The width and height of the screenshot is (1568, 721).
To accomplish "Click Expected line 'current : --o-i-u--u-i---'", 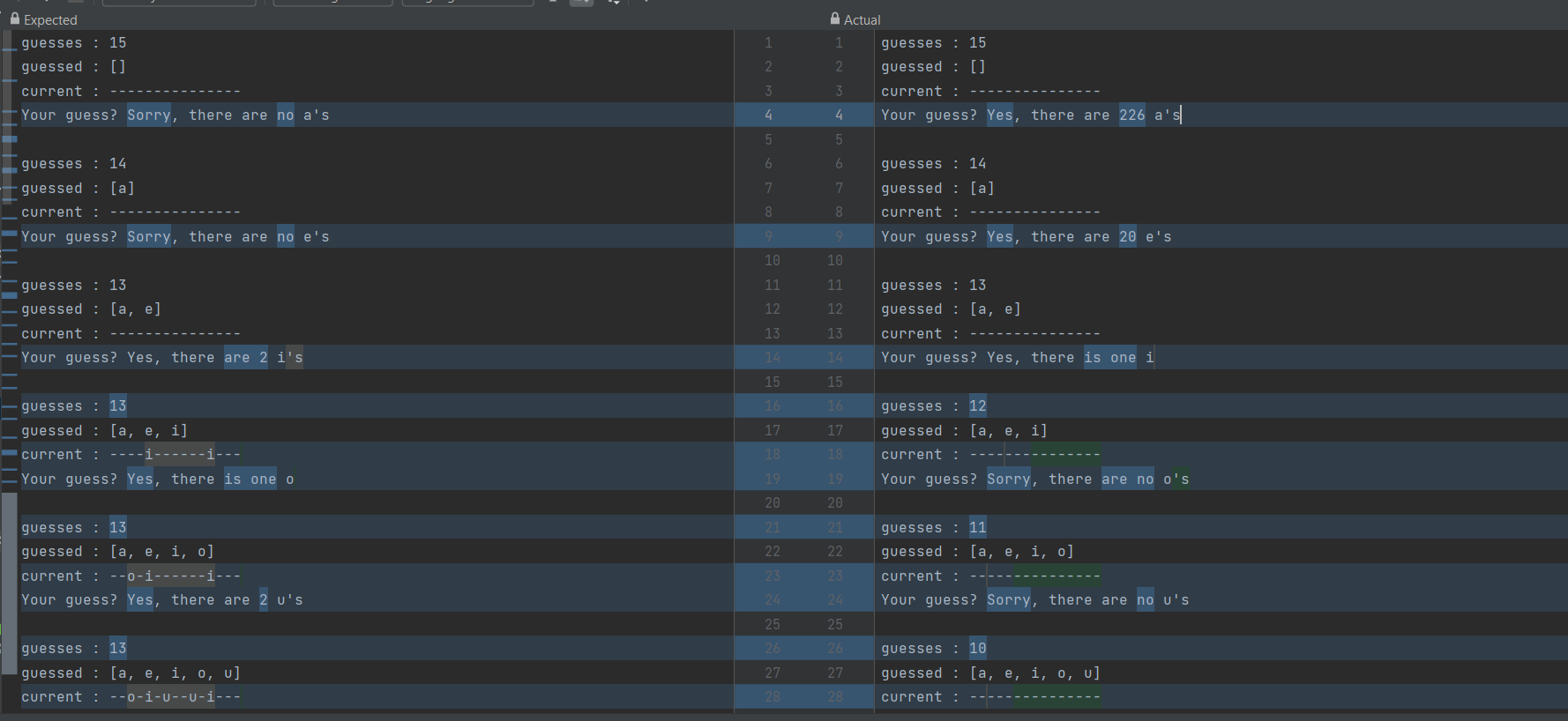I will [x=131, y=696].
